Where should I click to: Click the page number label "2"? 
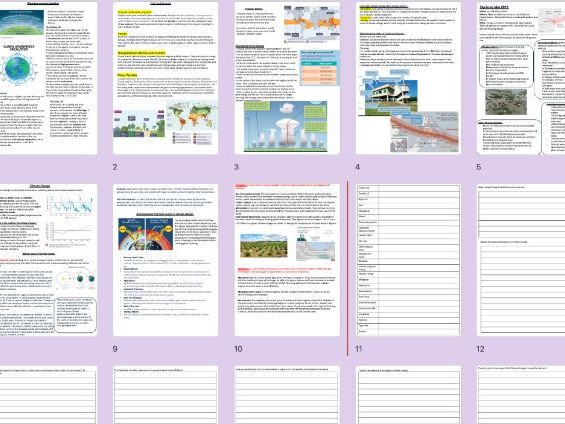coord(115,167)
